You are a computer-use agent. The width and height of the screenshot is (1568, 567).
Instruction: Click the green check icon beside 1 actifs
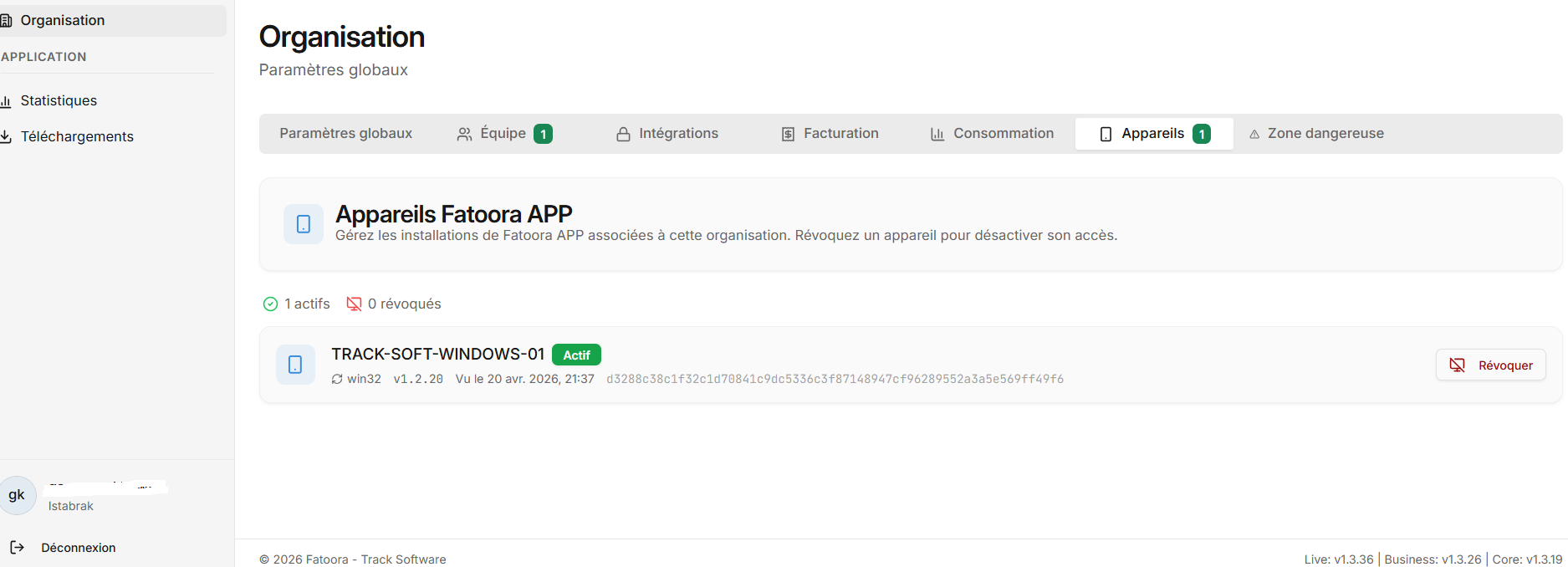270,304
